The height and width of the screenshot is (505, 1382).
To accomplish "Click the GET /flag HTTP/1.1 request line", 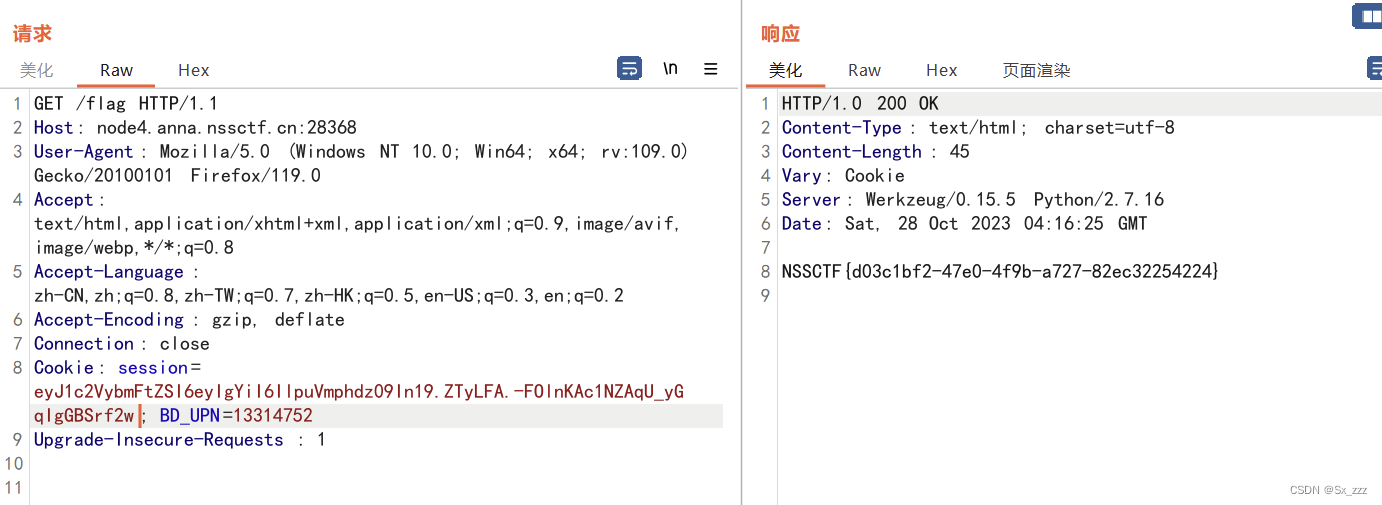I will [126, 103].
